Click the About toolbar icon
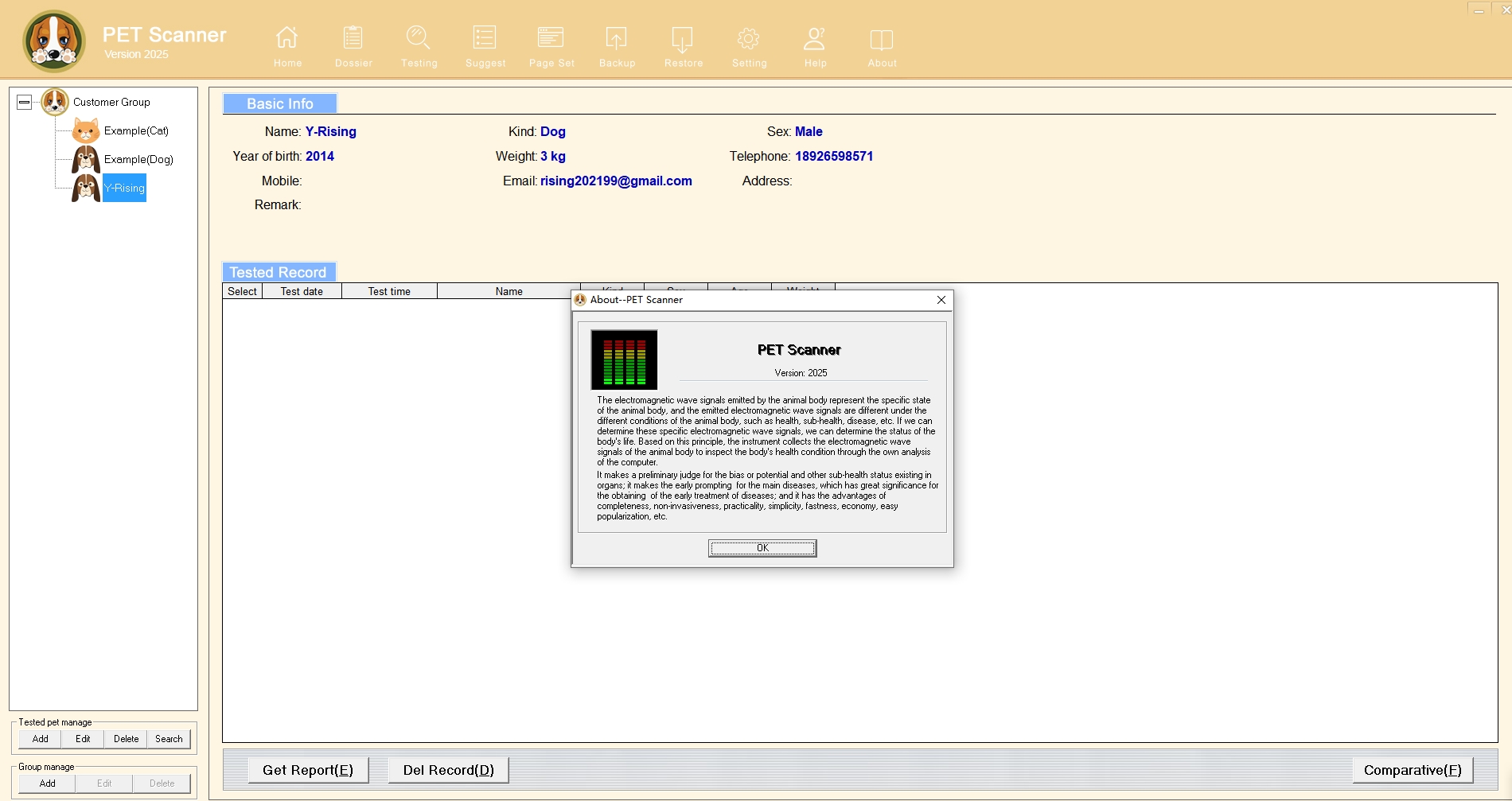 pyautogui.click(x=882, y=46)
